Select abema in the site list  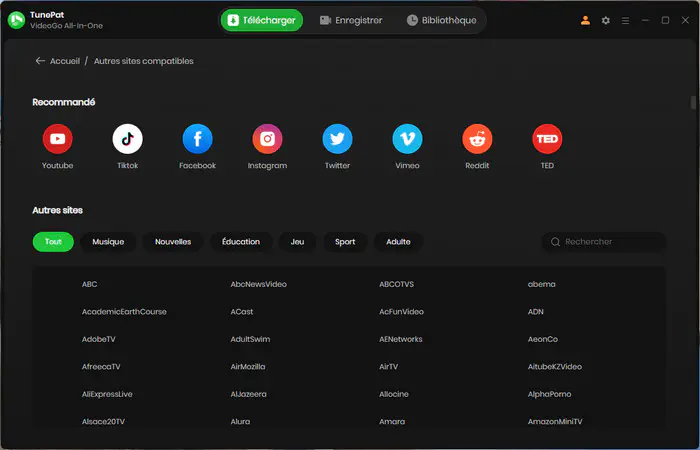542,284
